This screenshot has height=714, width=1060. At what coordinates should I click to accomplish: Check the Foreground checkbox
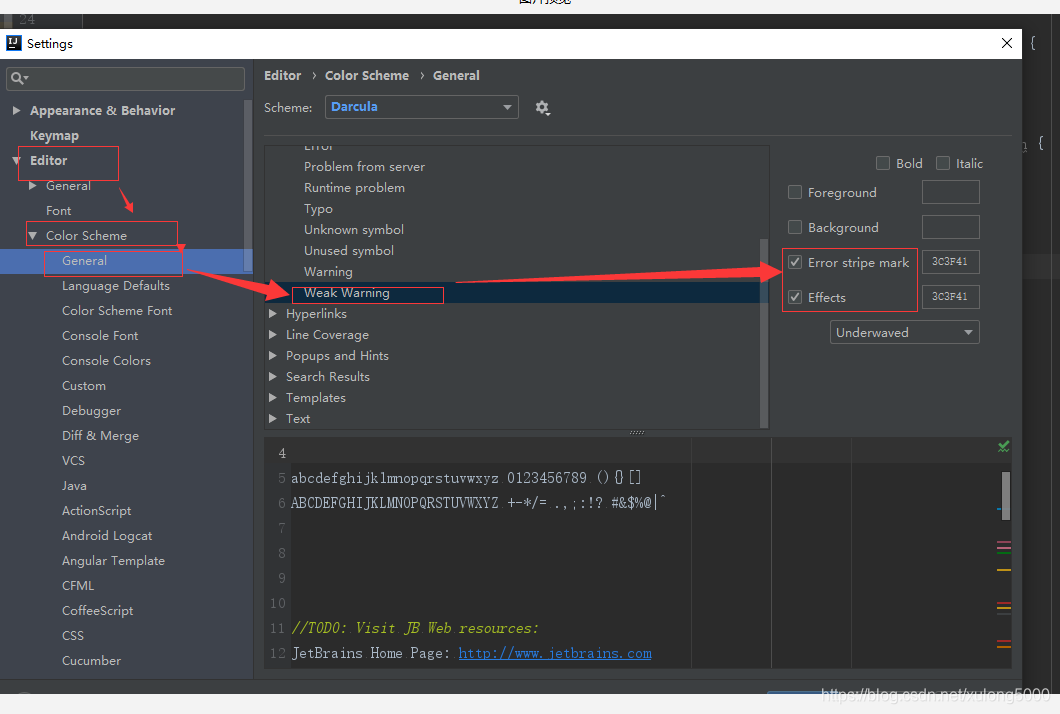[x=795, y=192]
